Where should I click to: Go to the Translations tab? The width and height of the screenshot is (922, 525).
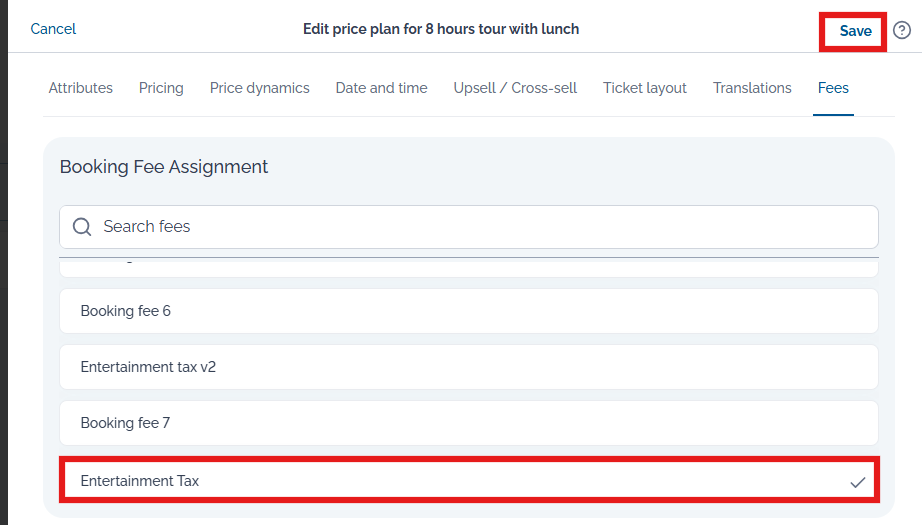[752, 88]
